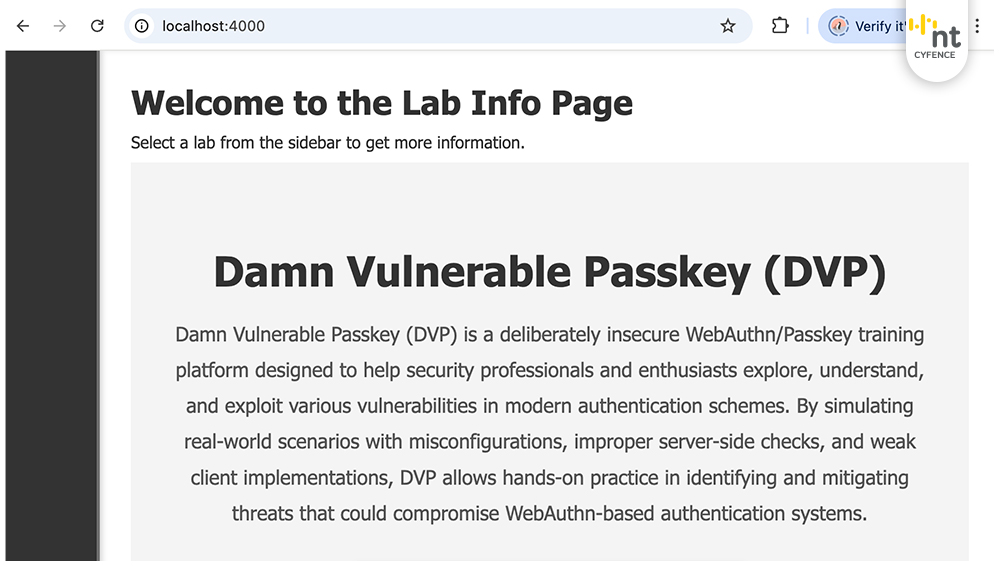Image resolution: width=1000 pixels, height=567 pixels.
Task: Click the browser forward arrow
Action: 60,26
